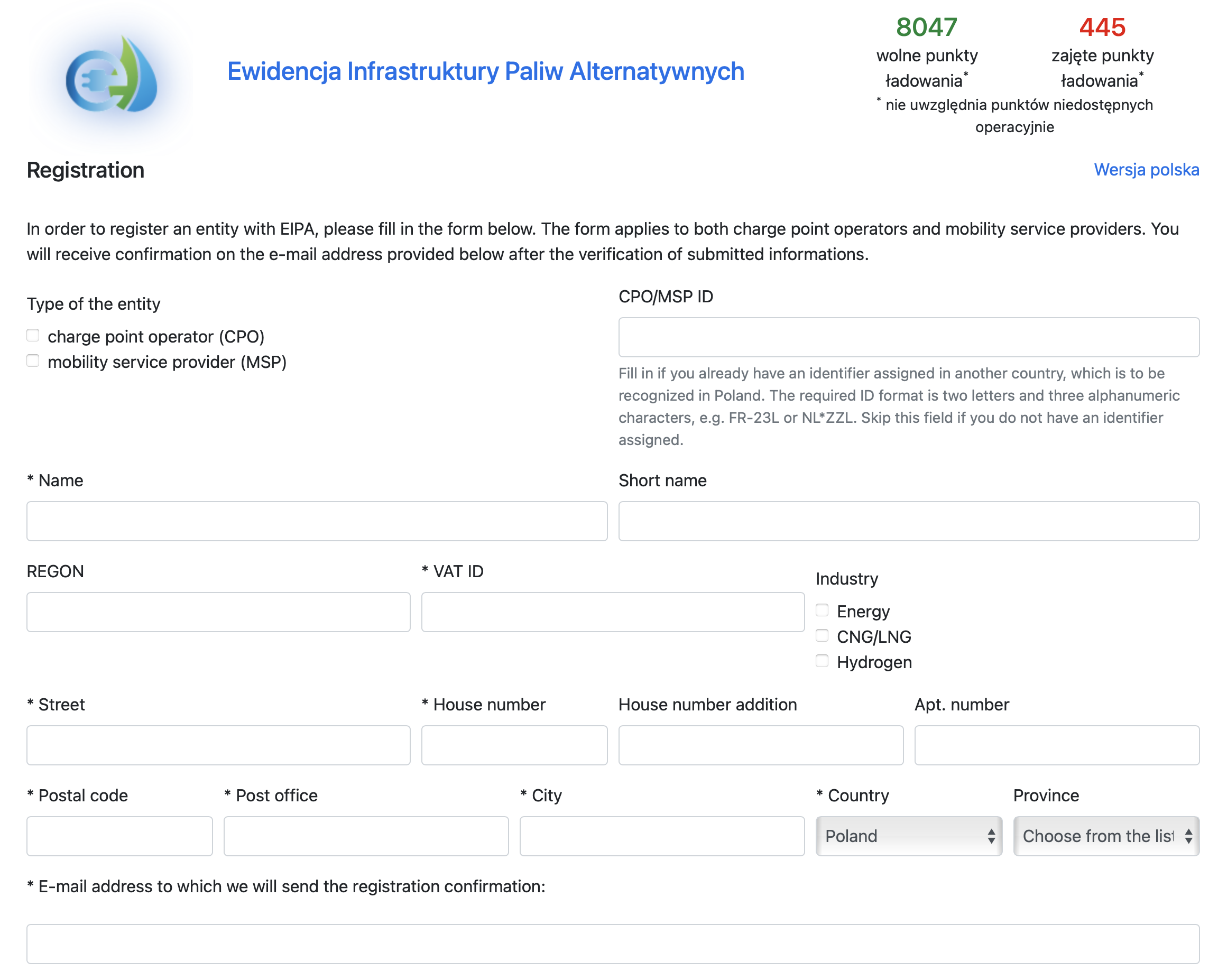
Task: Focus the VAT ID text box
Action: click(x=612, y=612)
